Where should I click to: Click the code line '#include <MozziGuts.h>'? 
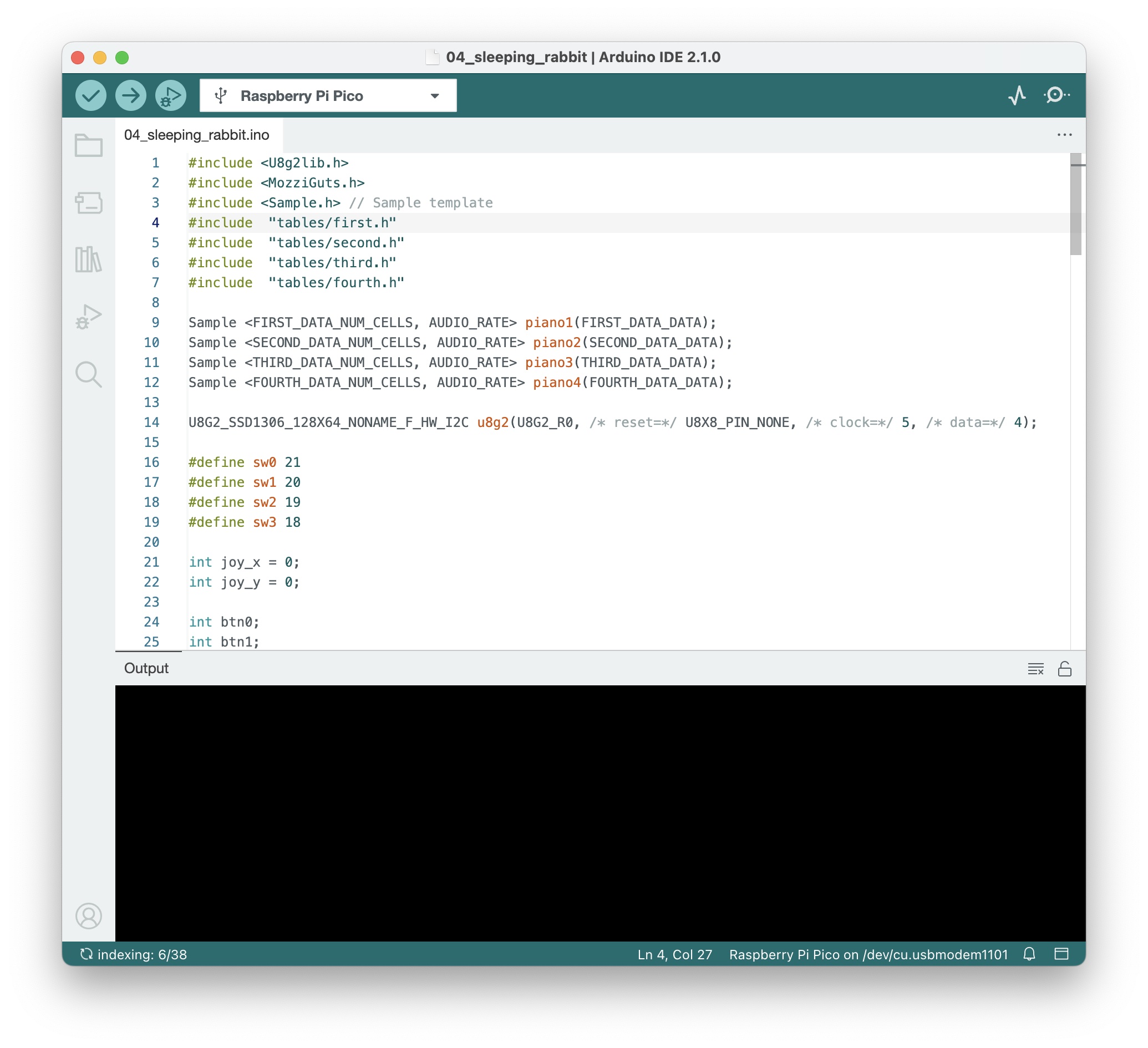pos(277,183)
